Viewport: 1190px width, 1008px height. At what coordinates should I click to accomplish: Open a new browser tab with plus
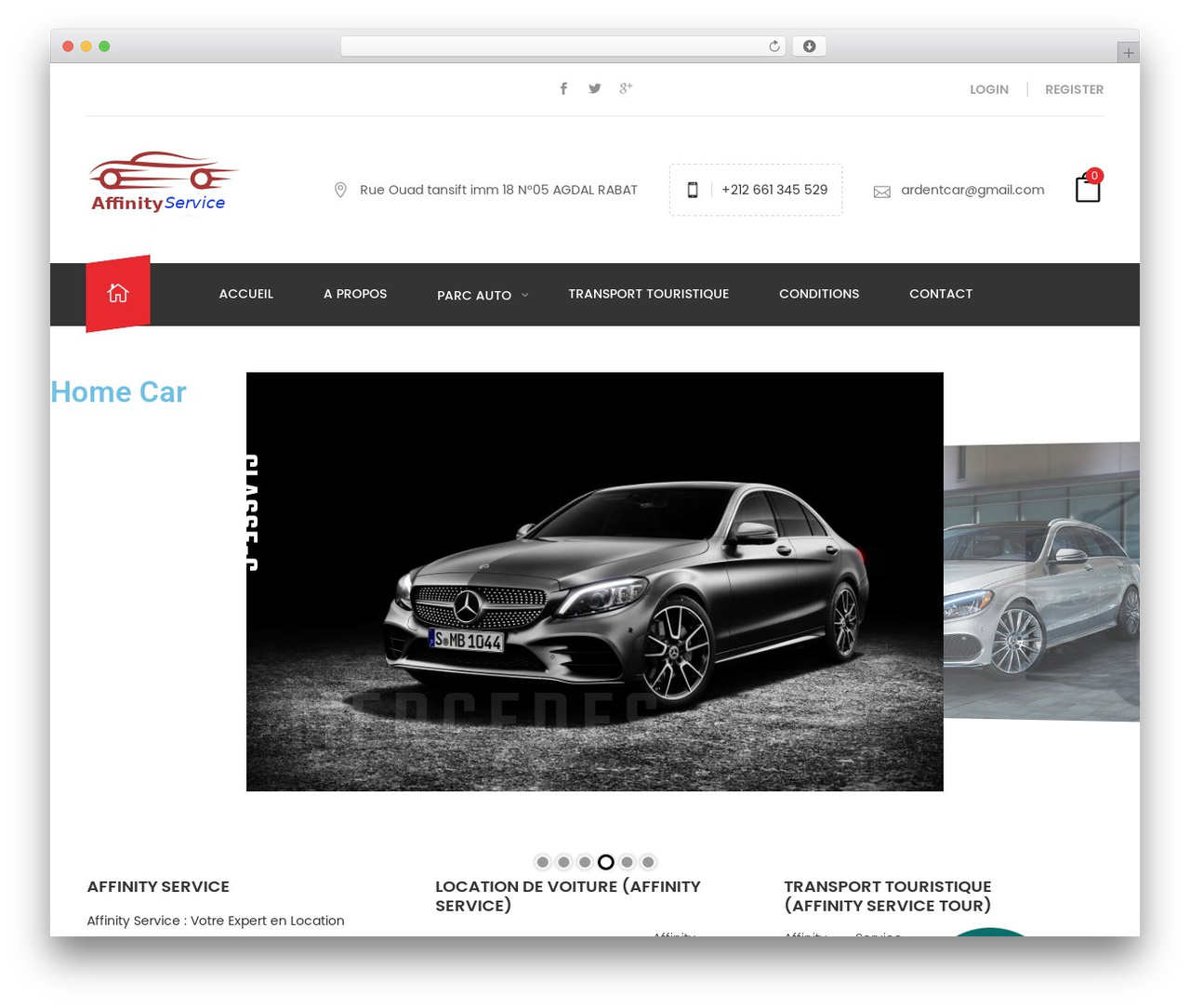pos(1128,53)
